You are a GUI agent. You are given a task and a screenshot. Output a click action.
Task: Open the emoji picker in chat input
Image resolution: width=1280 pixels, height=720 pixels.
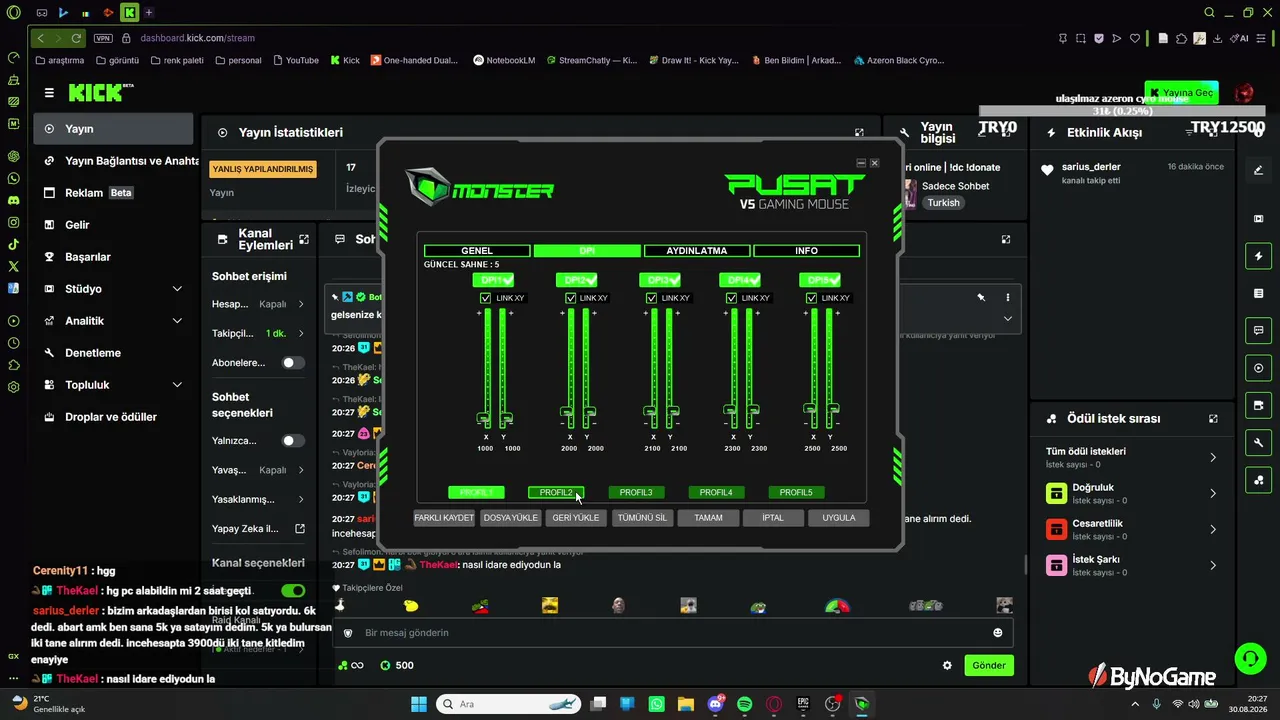tap(997, 633)
